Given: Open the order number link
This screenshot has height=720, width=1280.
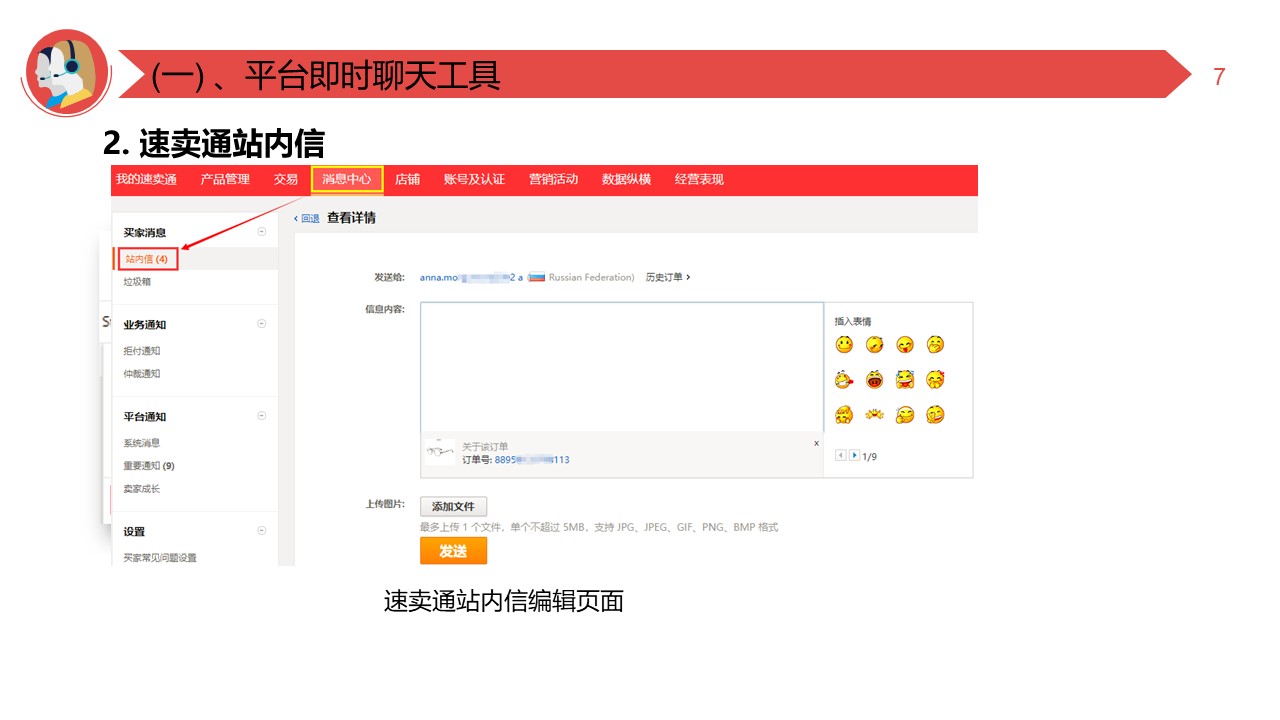Looking at the screenshot, I should click(x=532, y=460).
